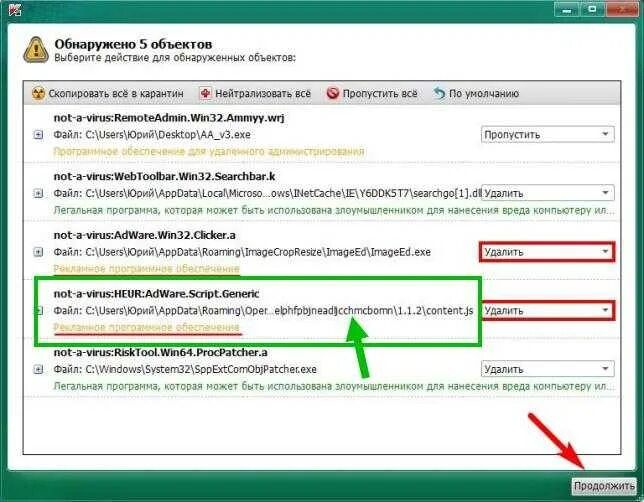
Task: Open action dropdown for AA_v3.exe
Action: [547, 134]
